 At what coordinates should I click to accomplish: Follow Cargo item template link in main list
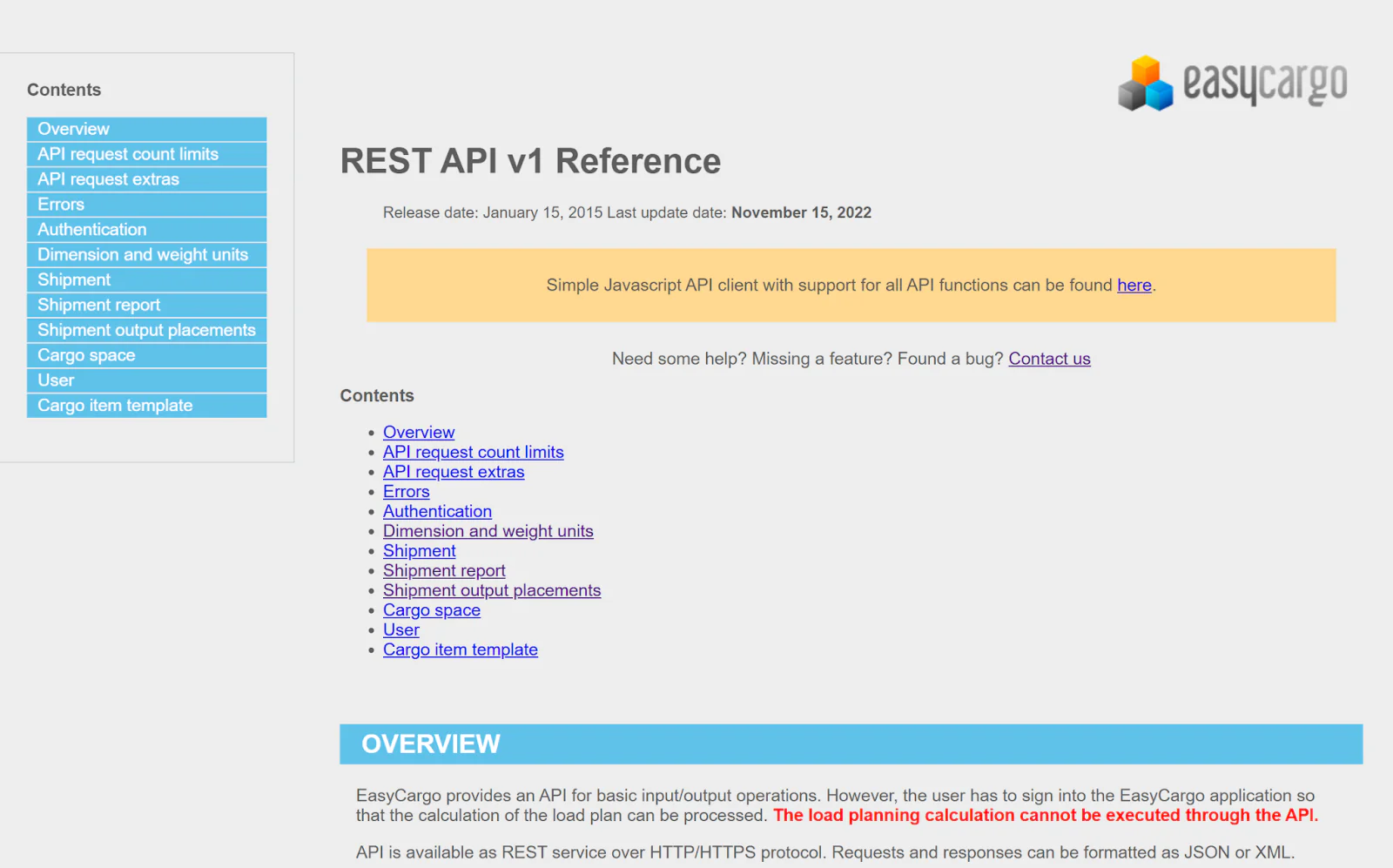pos(461,650)
